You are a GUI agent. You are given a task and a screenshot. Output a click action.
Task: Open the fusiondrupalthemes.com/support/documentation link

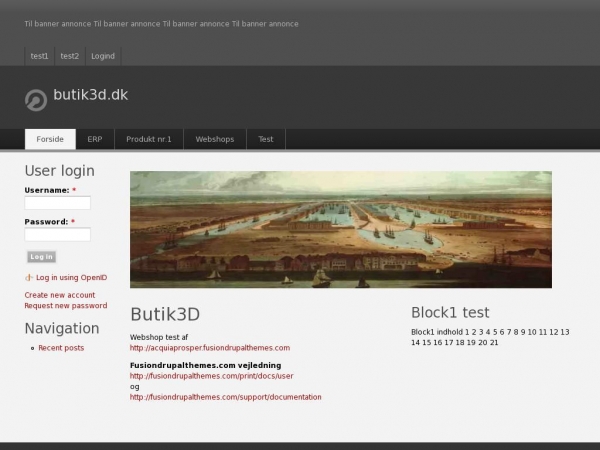[x=226, y=397]
